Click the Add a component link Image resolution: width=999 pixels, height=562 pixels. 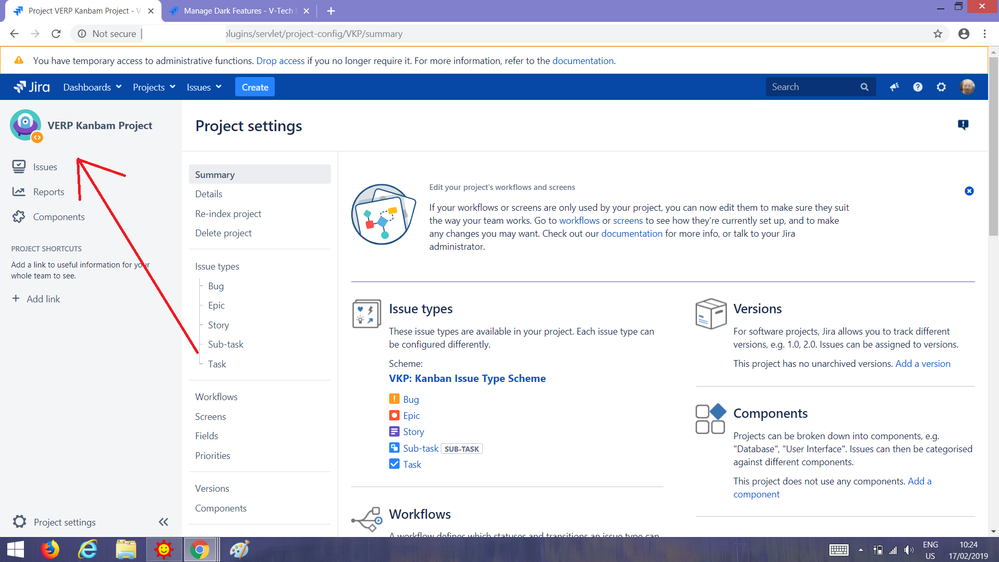tap(832, 487)
